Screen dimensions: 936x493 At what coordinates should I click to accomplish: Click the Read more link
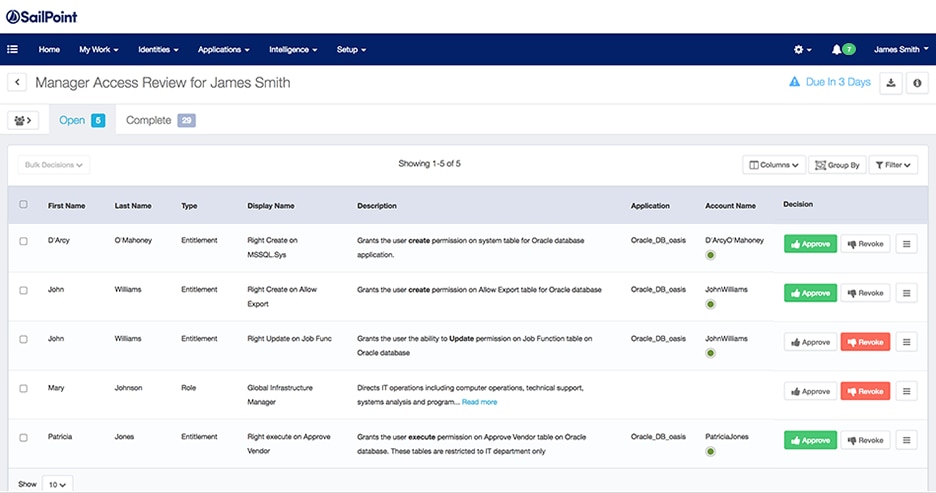tap(479, 402)
